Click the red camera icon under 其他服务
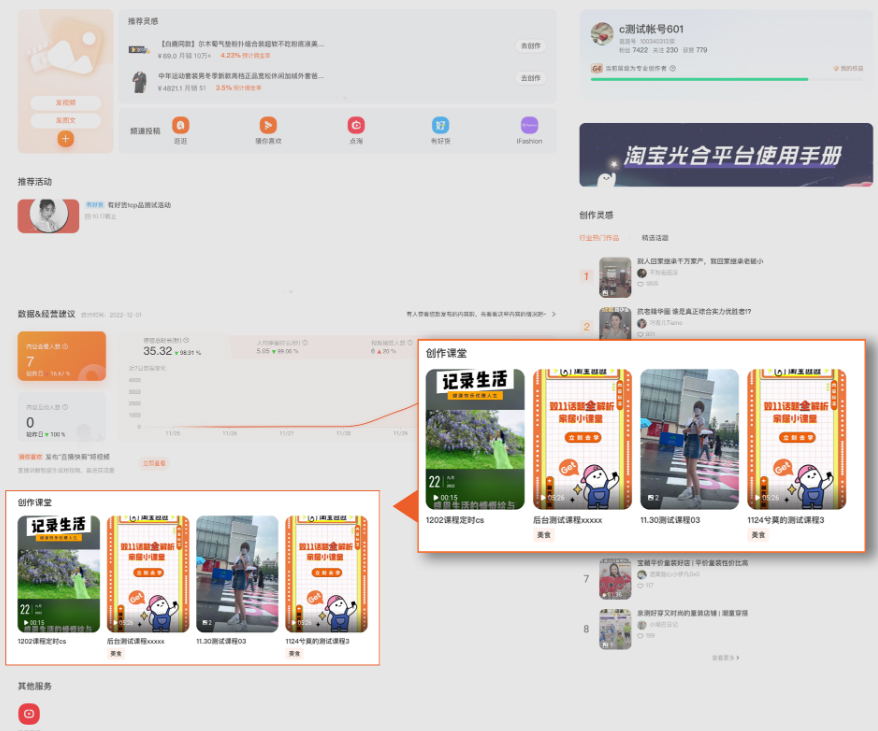The width and height of the screenshot is (878, 731). click(x=28, y=714)
